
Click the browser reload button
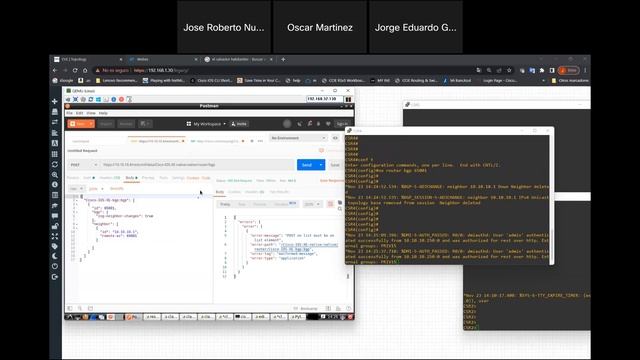[x=75, y=70]
